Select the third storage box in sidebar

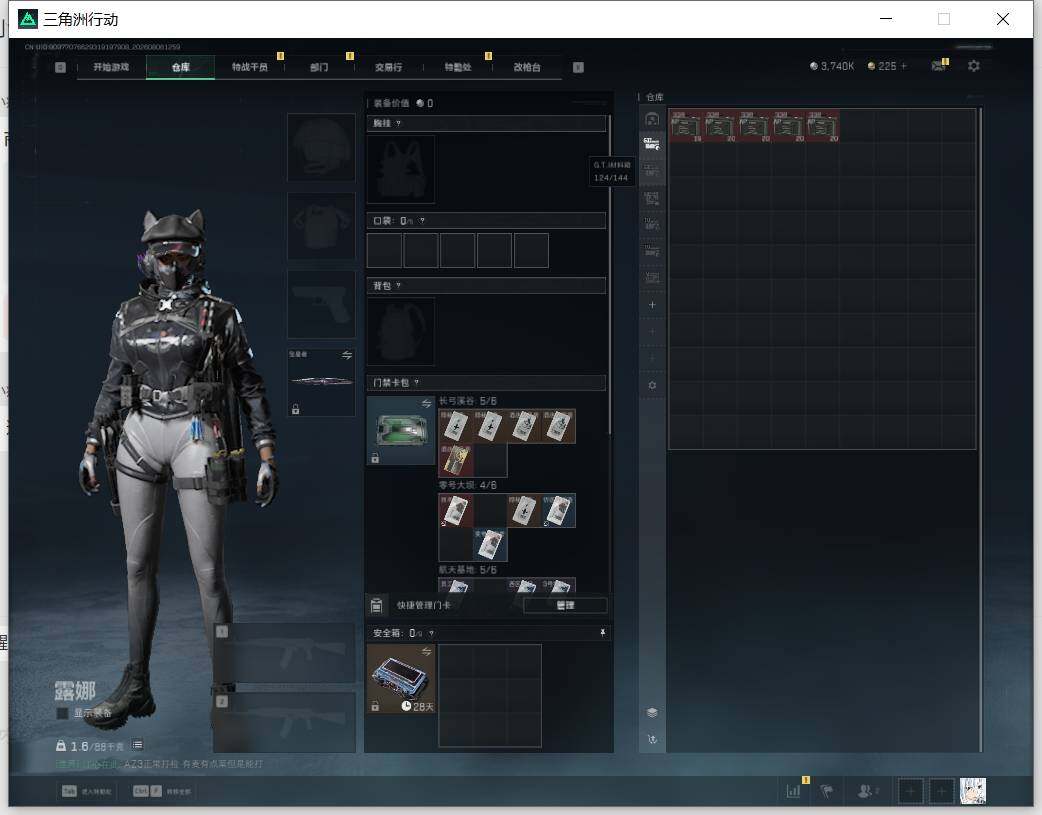tap(652, 172)
